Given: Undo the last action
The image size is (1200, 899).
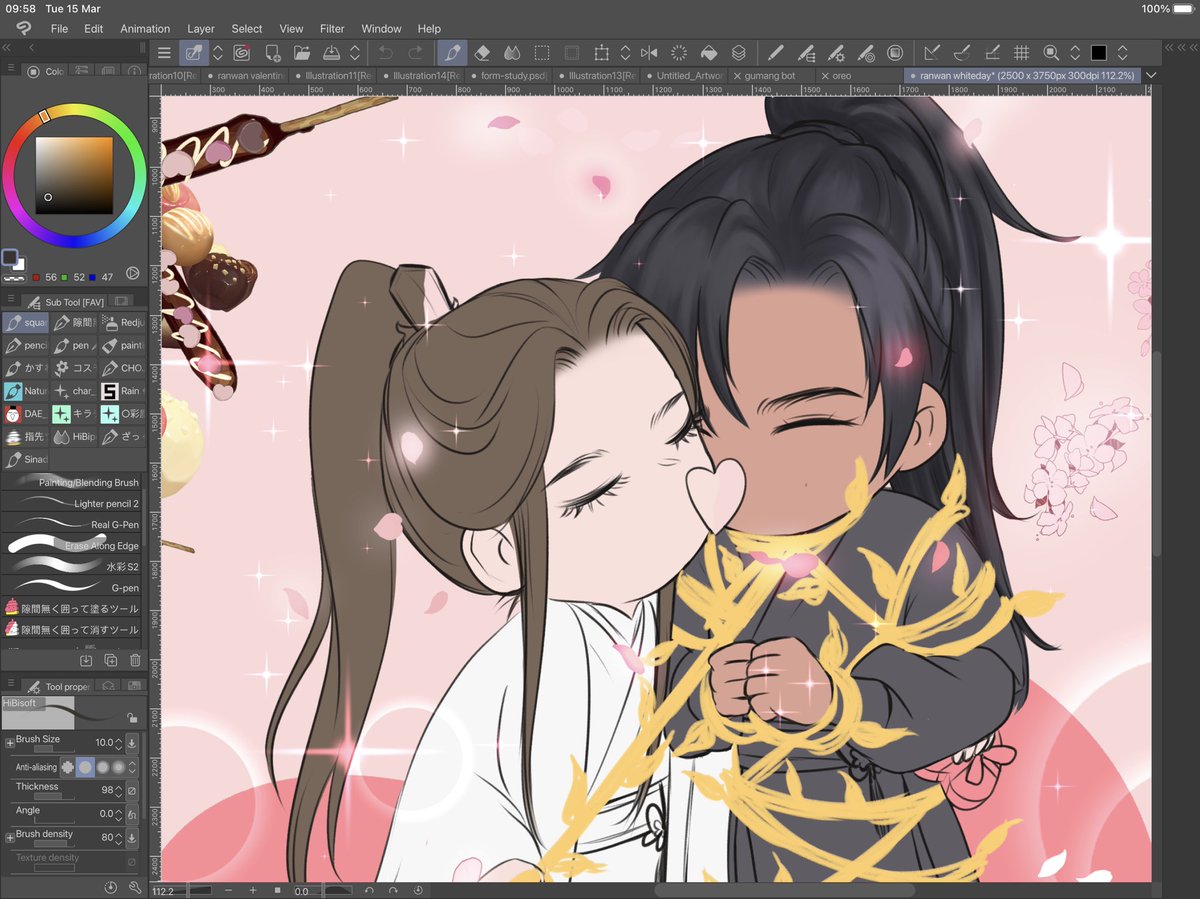Looking at the screenshot, I should coord(386,52).
